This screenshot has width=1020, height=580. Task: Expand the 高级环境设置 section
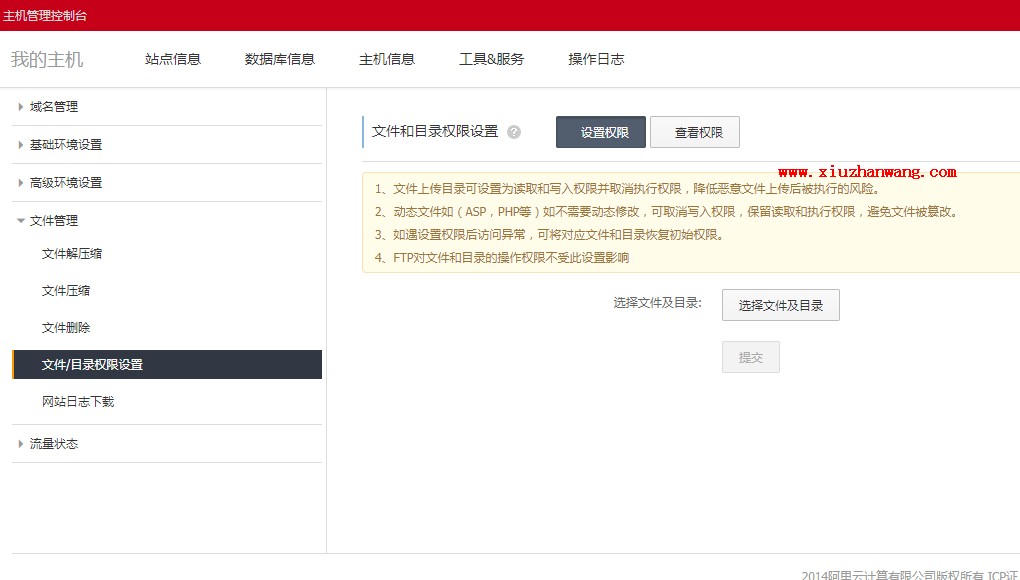click(66, 183)
